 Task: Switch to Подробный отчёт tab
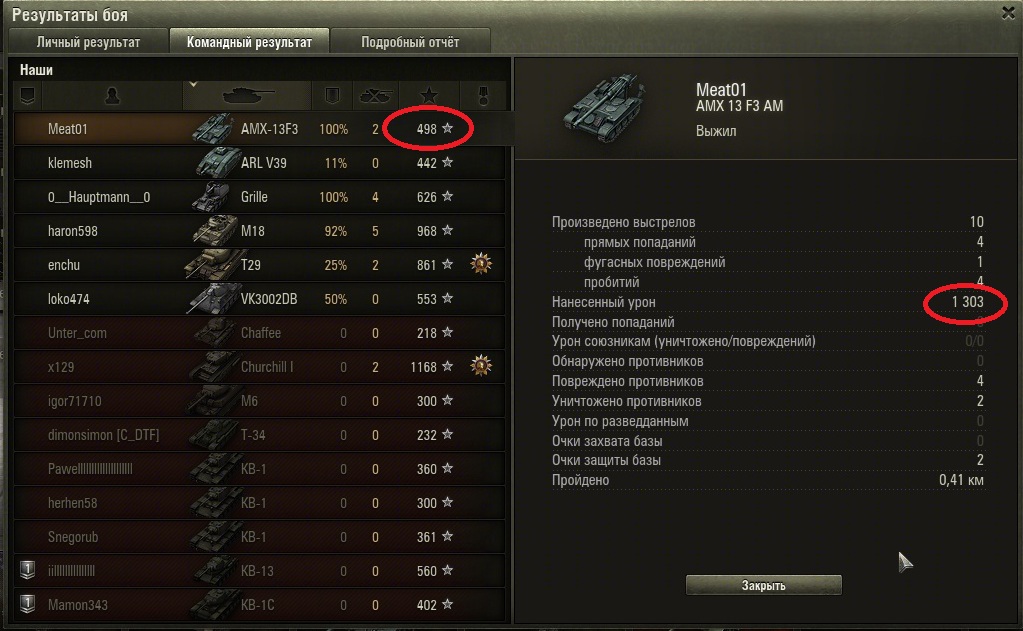click(410, 42)
